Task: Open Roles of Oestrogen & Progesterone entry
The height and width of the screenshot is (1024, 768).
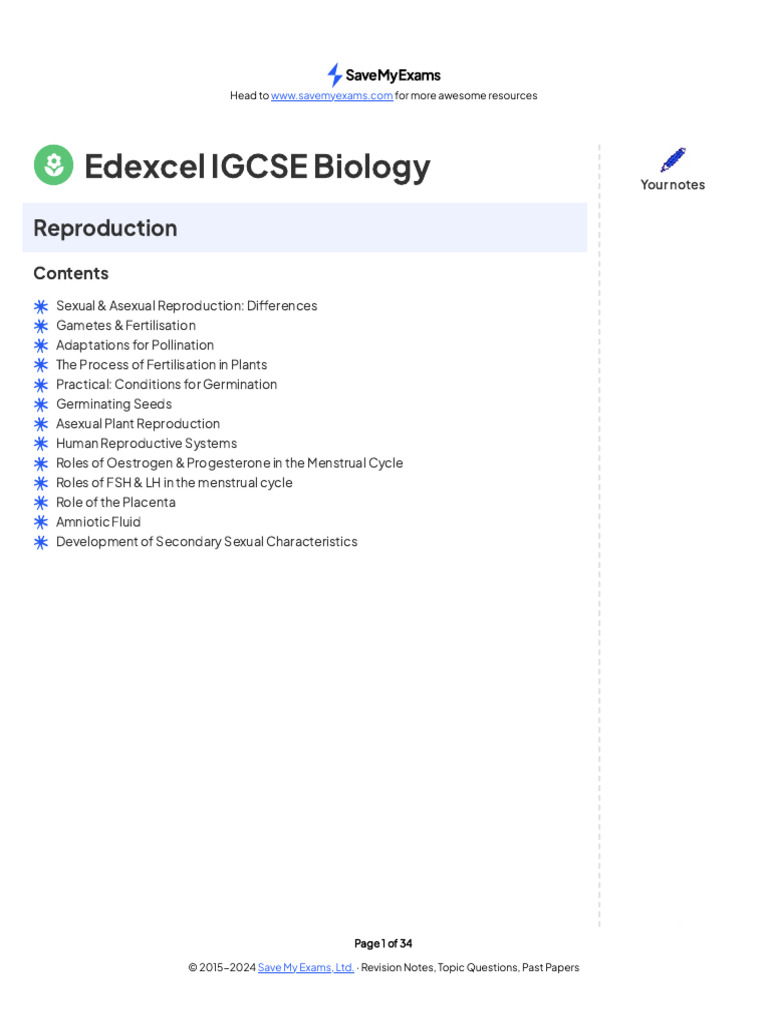Action: (x=229, y=463)
